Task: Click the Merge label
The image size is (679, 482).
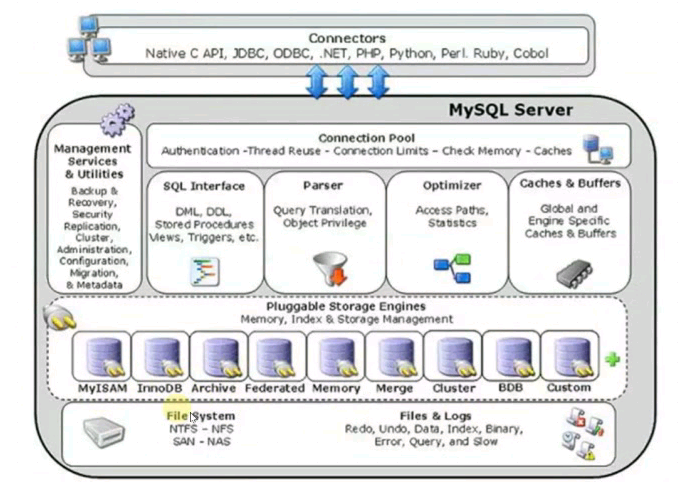Action: [394, 388]
